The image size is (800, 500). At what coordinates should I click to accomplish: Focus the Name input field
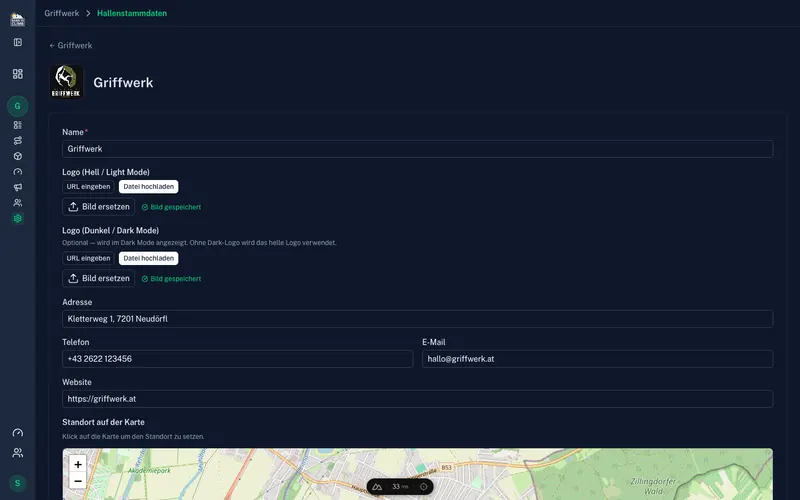[417, 149]
